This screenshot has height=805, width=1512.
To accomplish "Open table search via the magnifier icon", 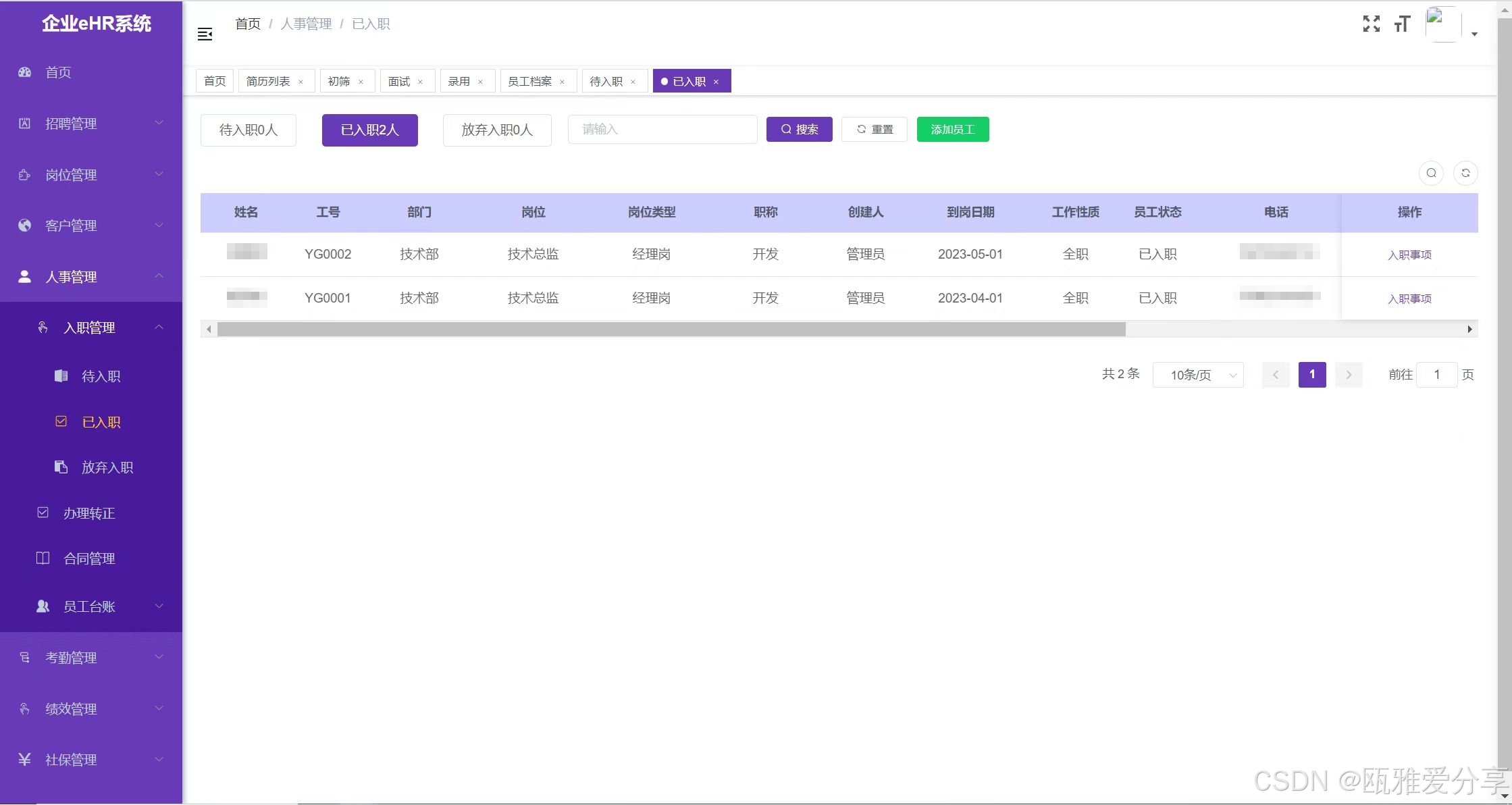I will pyautogui.click(x=1431, y=173).
